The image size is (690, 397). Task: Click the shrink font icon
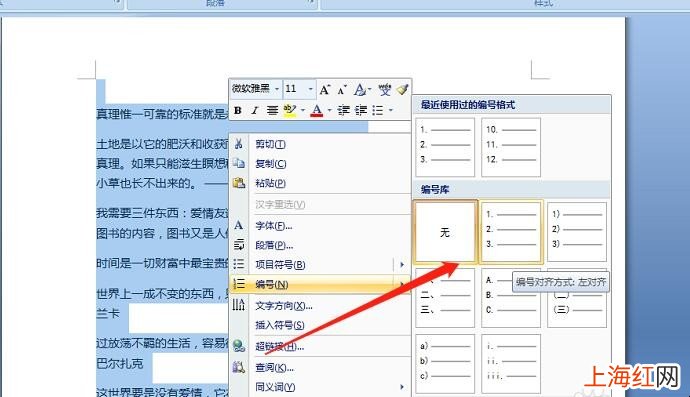(x=342, y=90)
